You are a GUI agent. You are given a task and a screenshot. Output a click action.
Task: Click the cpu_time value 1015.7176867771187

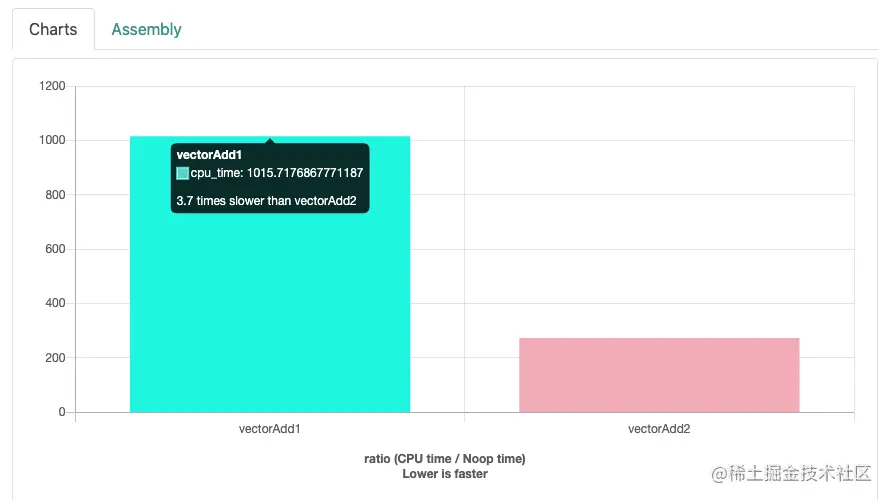pyautogui.click(x=305, y=173)
